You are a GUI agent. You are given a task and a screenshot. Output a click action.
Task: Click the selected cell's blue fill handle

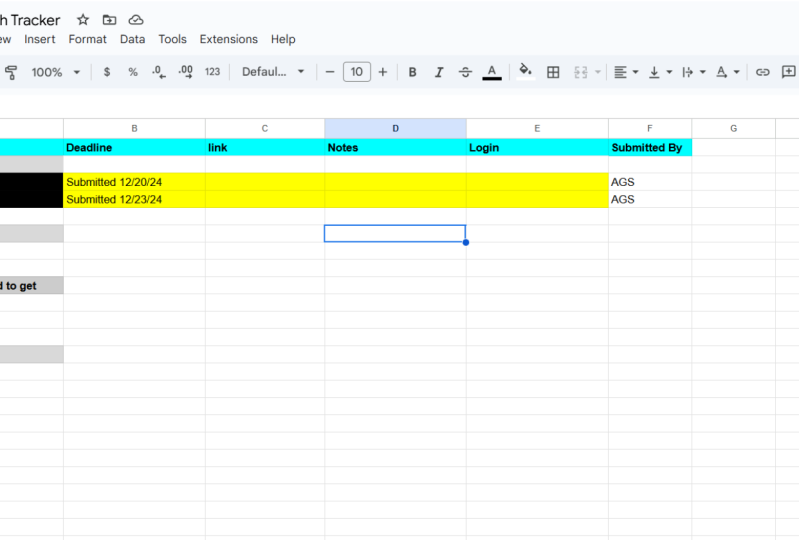(x=466, y=242)
